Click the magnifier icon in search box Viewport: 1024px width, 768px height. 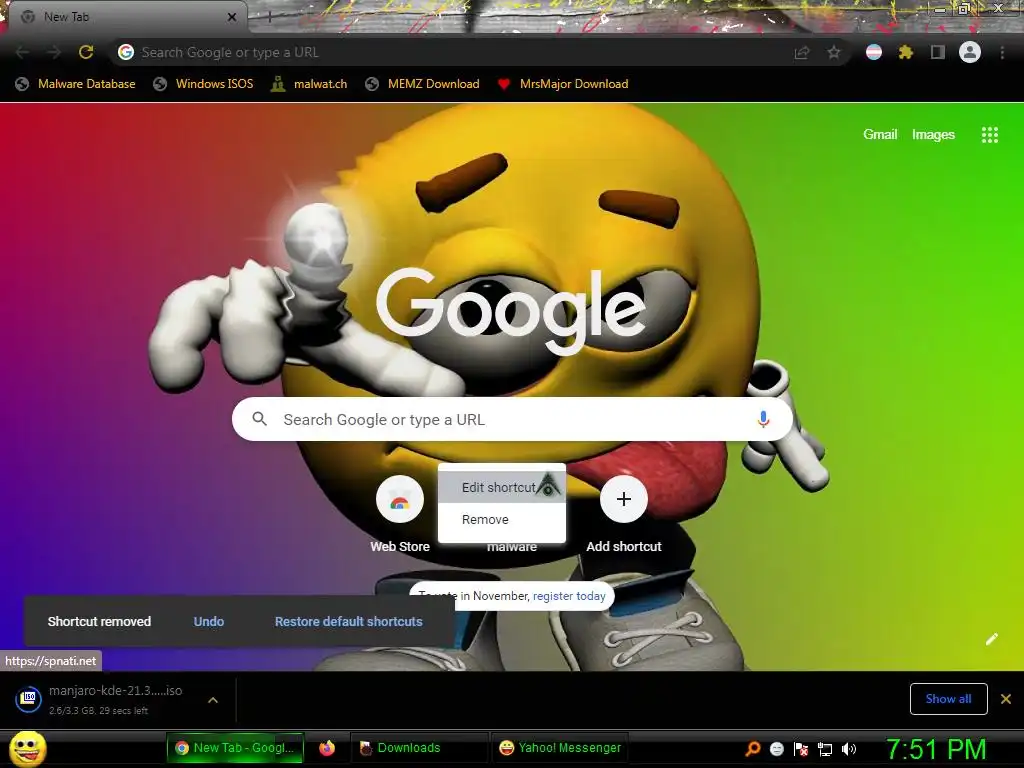click(x=259, y=419)
